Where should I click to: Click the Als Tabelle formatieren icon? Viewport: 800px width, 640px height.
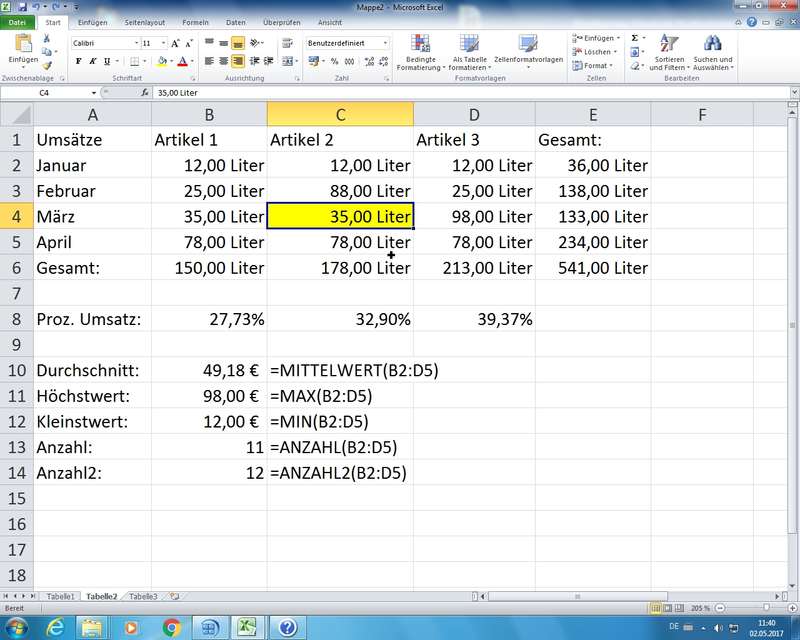click(x=469, y=51)
